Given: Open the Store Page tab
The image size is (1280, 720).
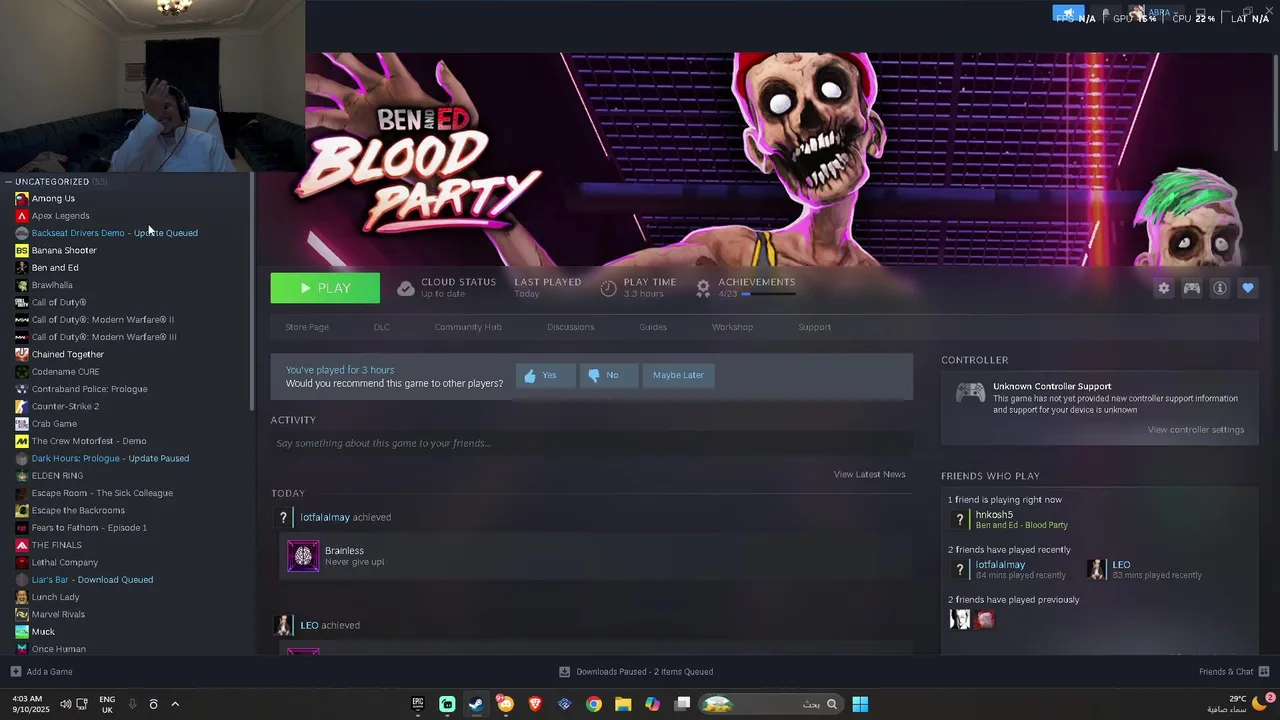Looking at the screenshot, I should (x=307, y=327).
